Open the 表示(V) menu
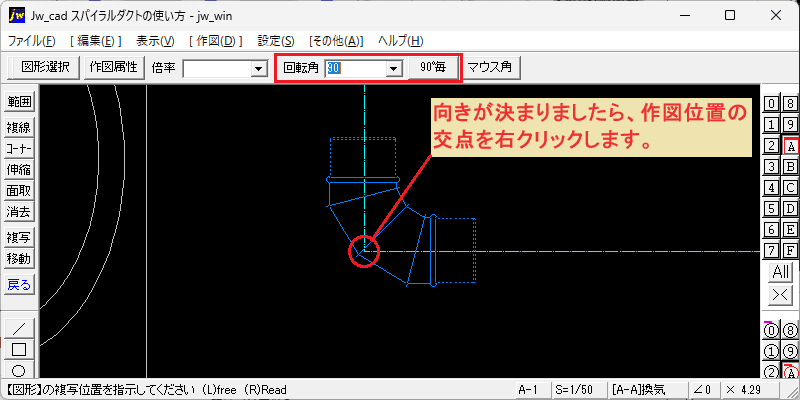The width and height of the screenshot is (800, 400). click(x=155, y=41)
